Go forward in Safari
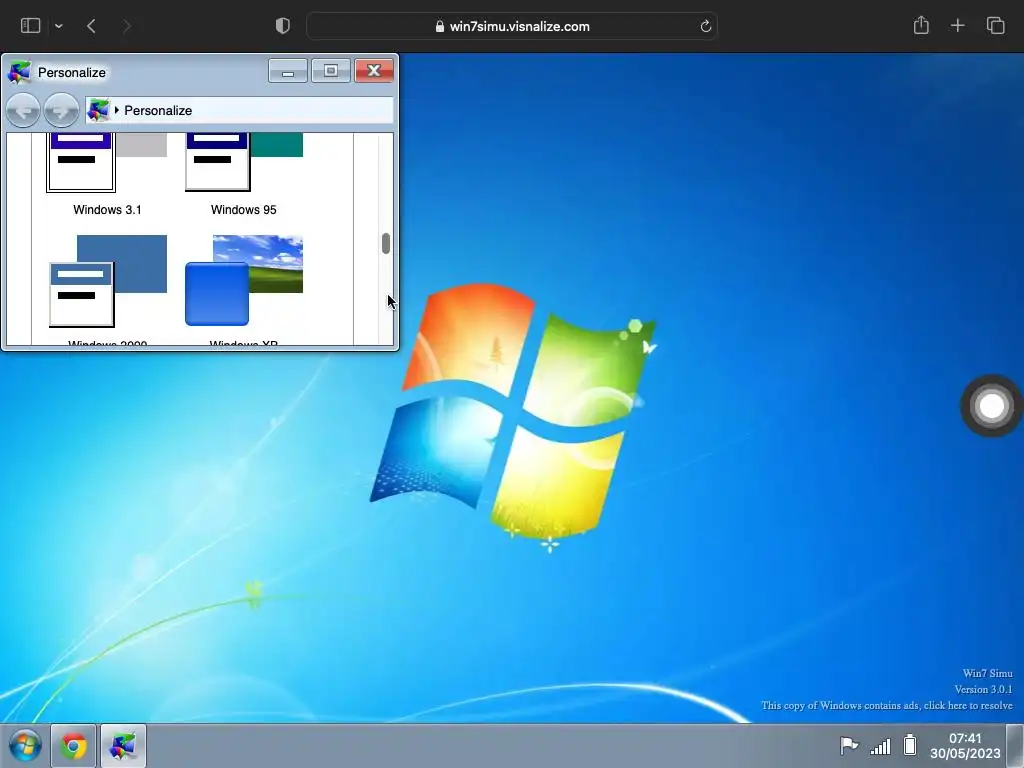 [x=127, y=26]
